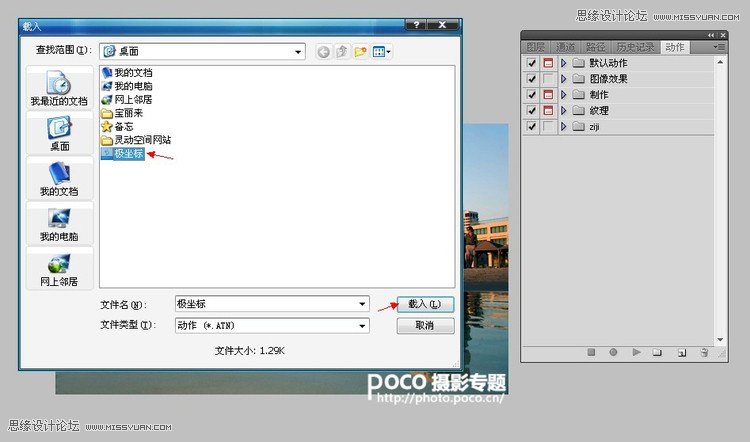The width and height of the screenshot is (750, 442).
Task: Toggle the dialog icon for 制作 set
Action: (548, 94)
